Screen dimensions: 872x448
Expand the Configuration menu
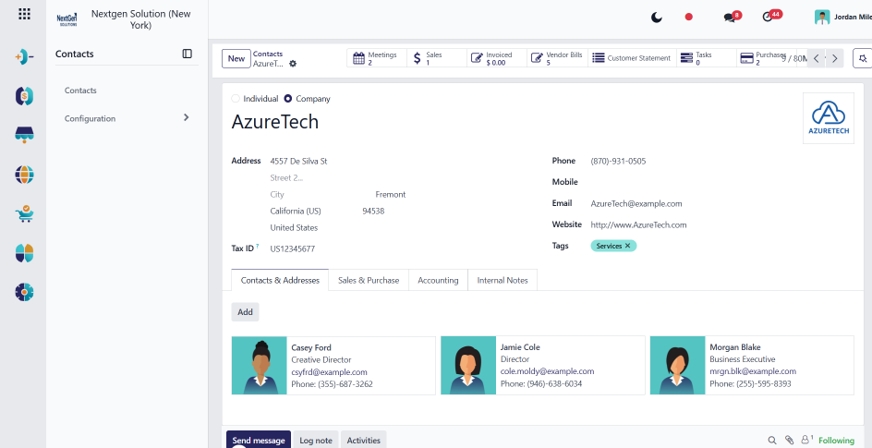tap(127, 118)
